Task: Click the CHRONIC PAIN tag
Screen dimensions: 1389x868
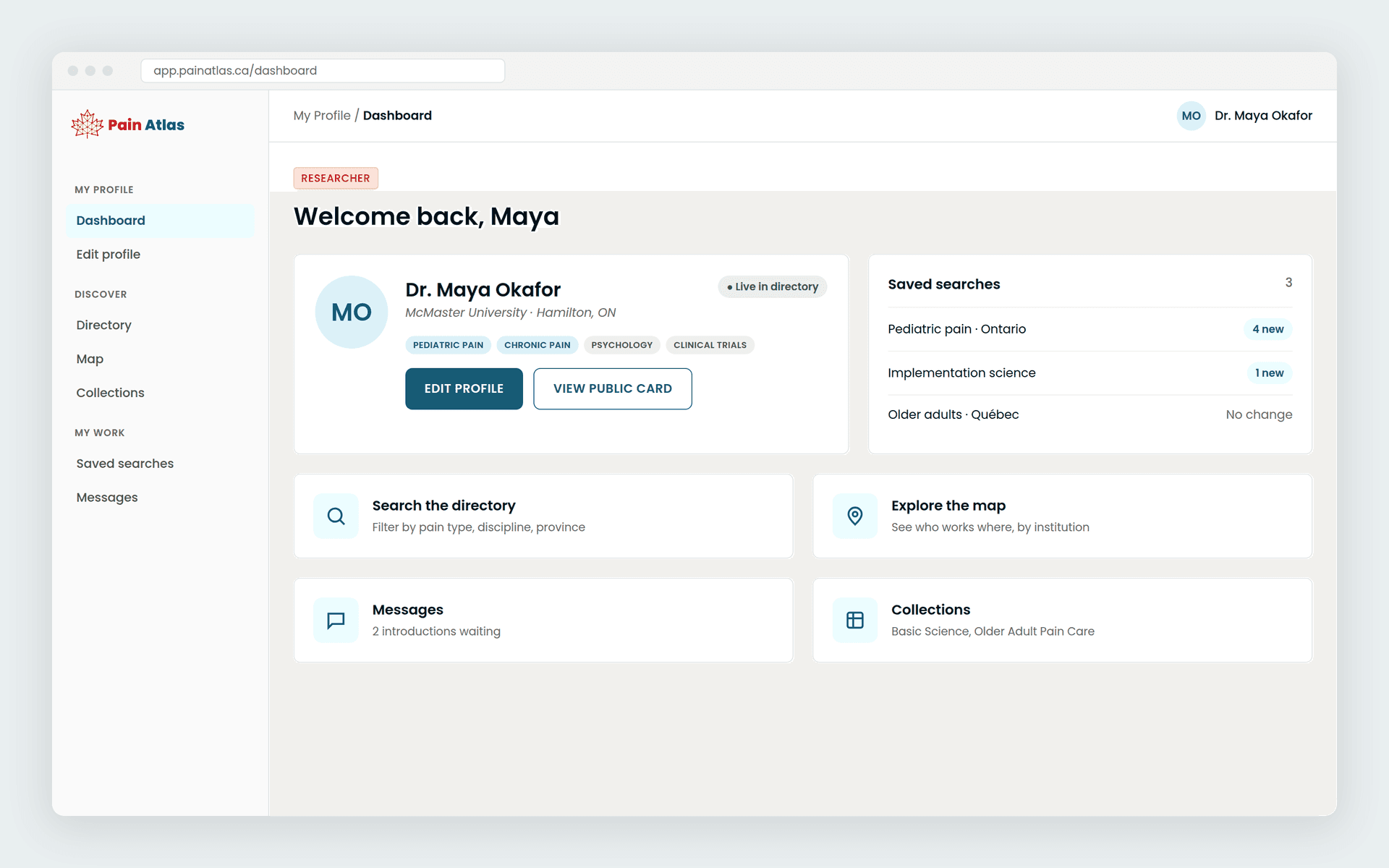Action: pos(538,345)
